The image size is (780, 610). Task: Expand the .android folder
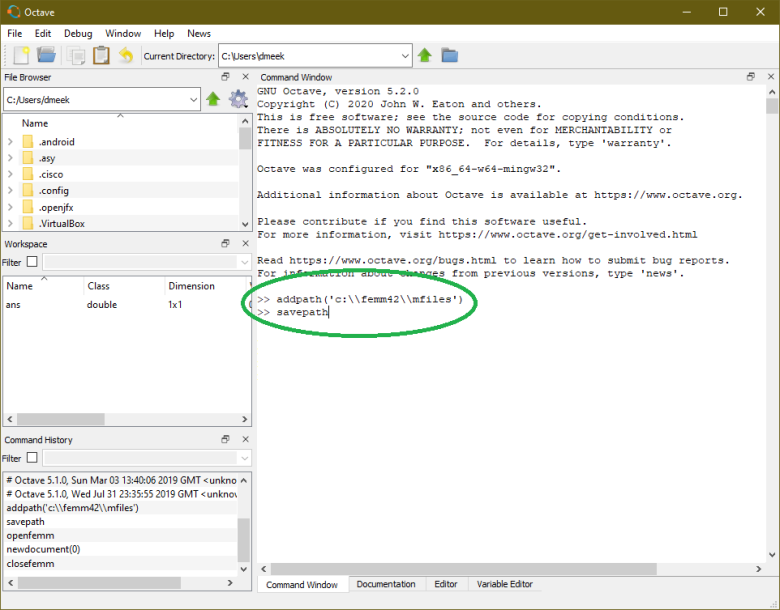point(10,142)
